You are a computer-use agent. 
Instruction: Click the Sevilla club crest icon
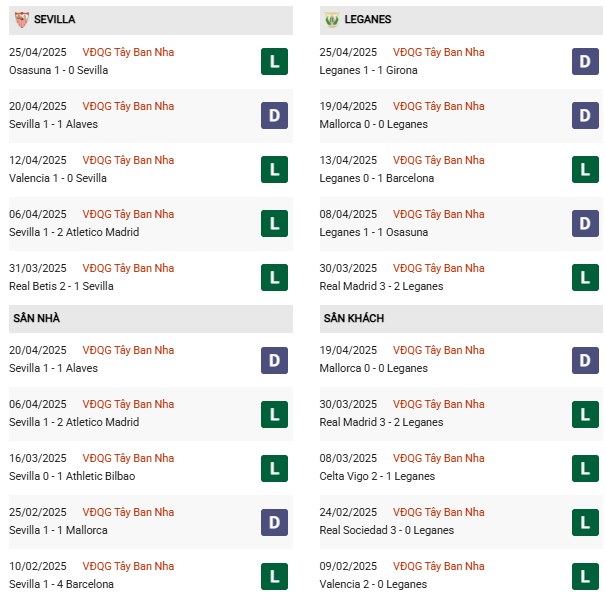click(22, 19)
